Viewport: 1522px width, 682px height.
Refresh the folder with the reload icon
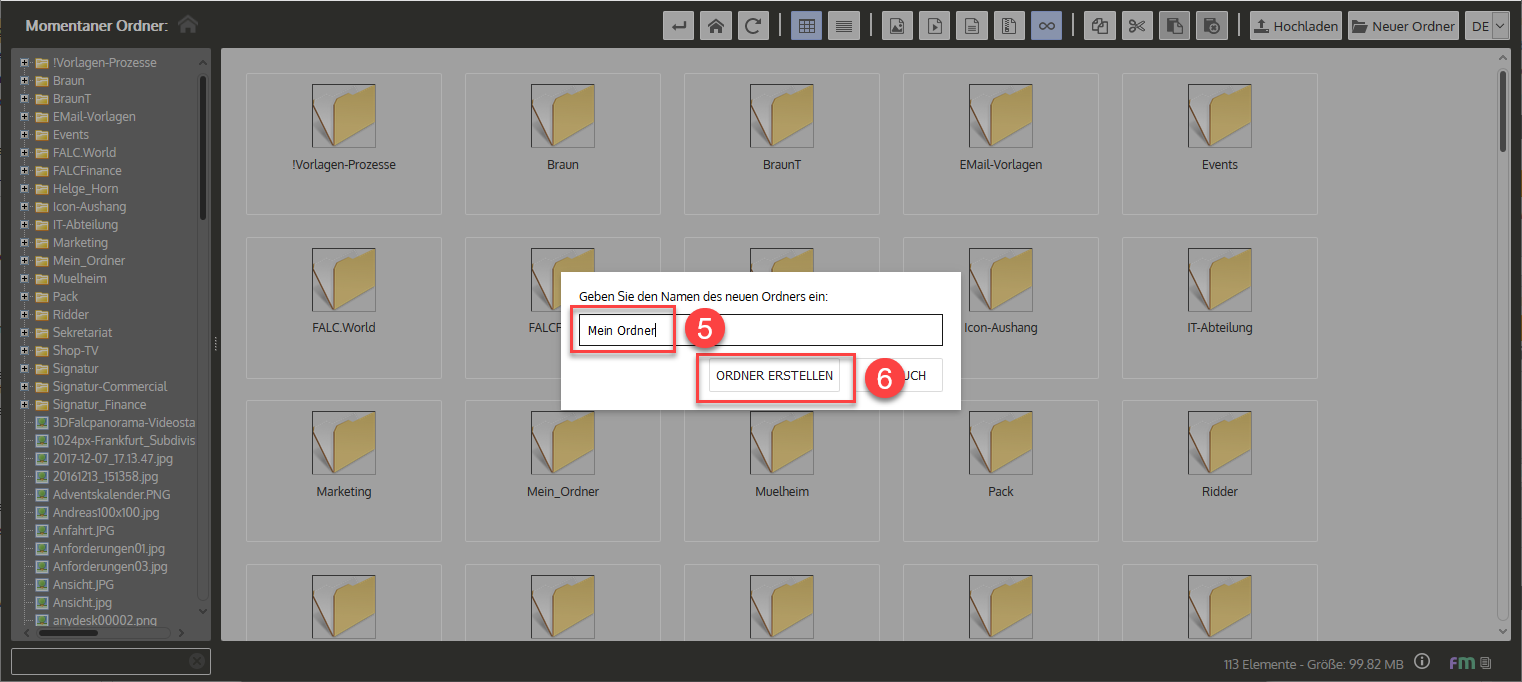pos(752,26)
